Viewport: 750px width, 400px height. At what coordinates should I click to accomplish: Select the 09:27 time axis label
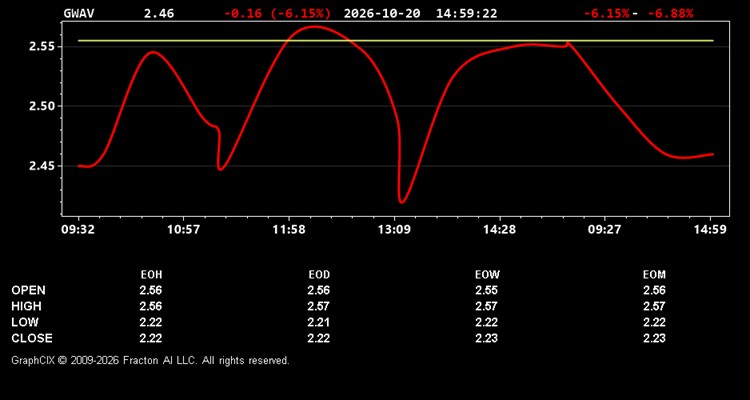[x=605, y=230]
